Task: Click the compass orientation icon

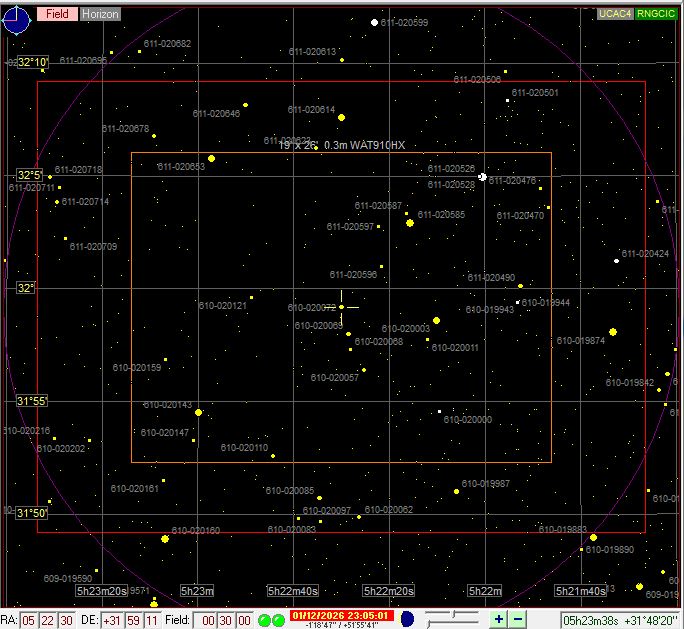Action: tap(16, 18)
